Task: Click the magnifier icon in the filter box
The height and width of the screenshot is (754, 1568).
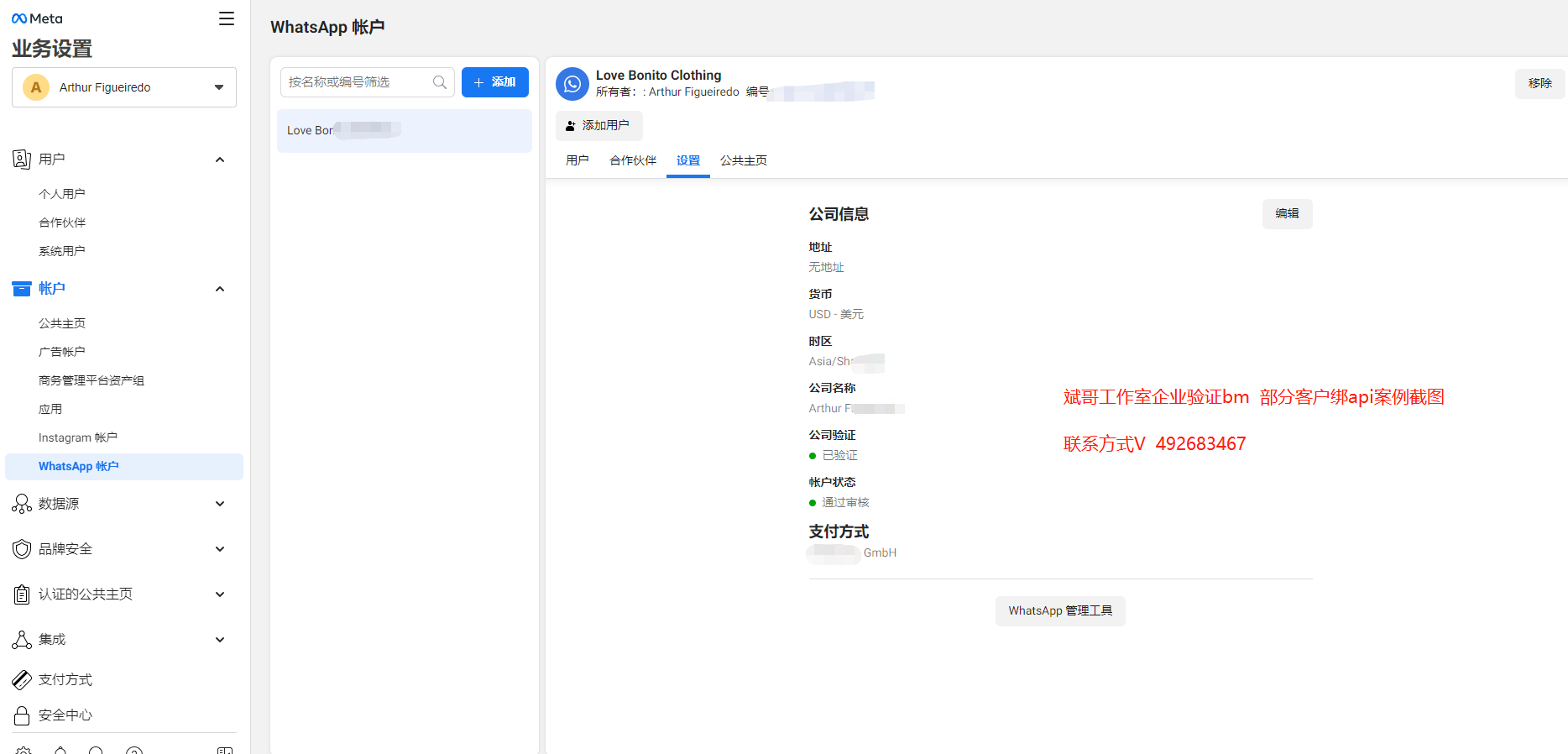Action: click(440, 82)
